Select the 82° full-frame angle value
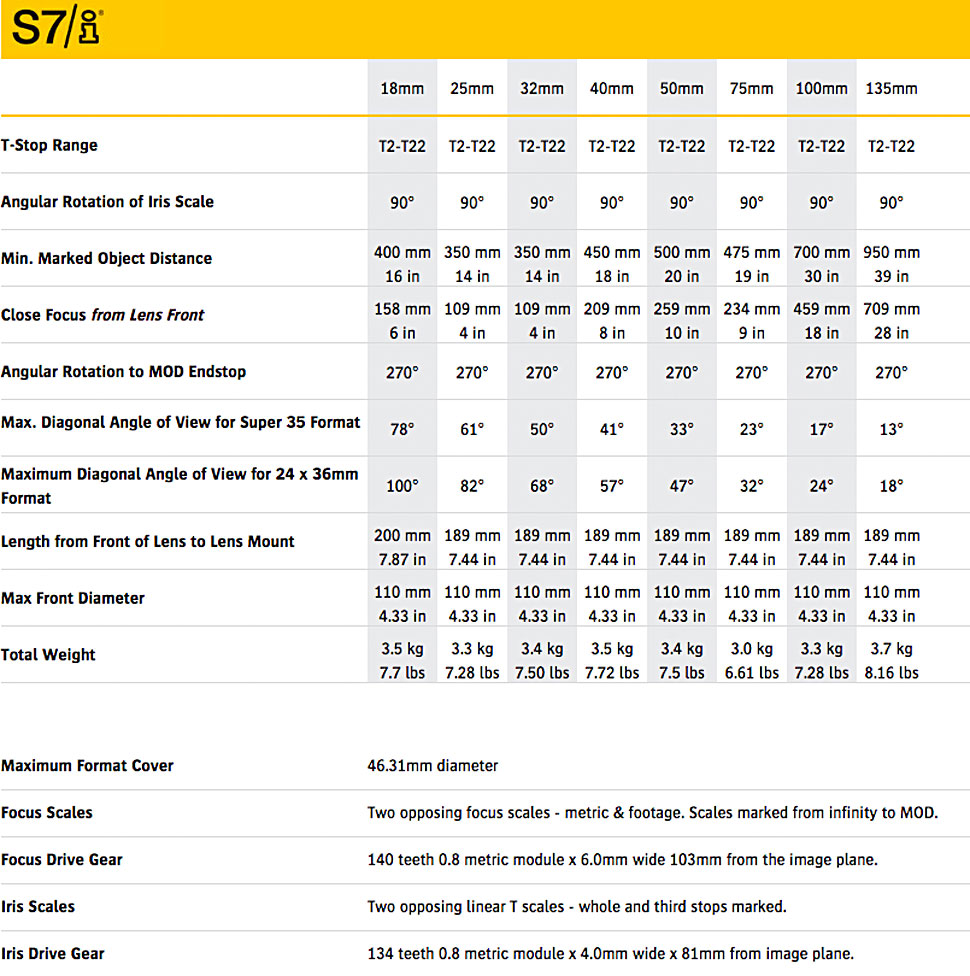This screenshot has width=970, height=976. (x=472, y=486)
